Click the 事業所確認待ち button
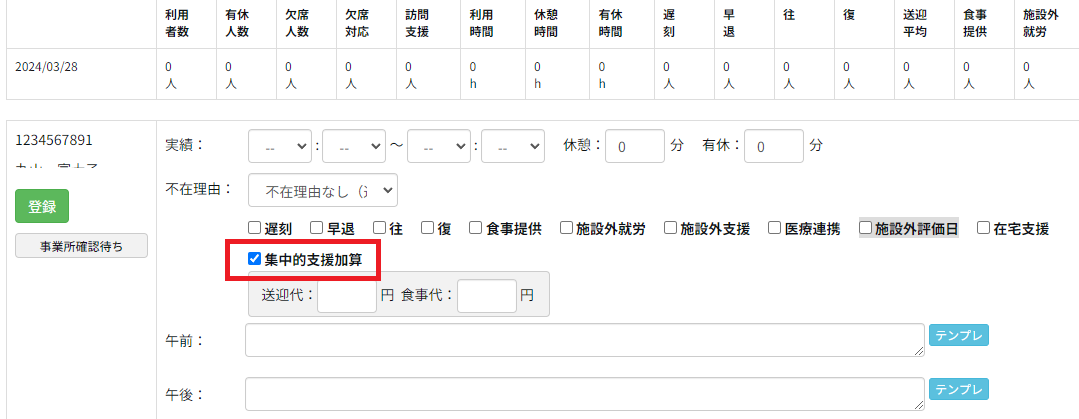 pos(82,246)
